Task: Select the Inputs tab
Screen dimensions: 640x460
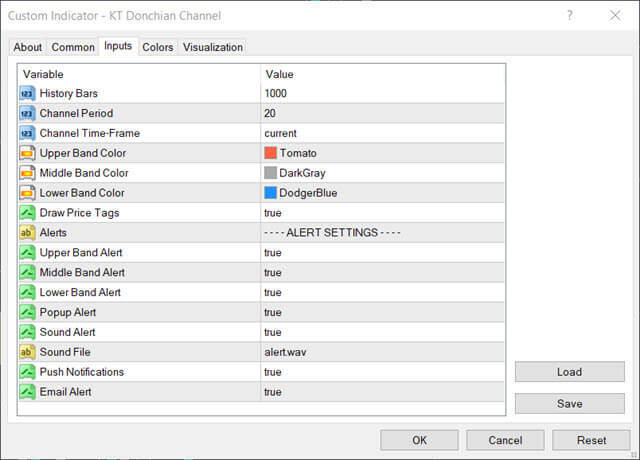Action: coord(118,46)
